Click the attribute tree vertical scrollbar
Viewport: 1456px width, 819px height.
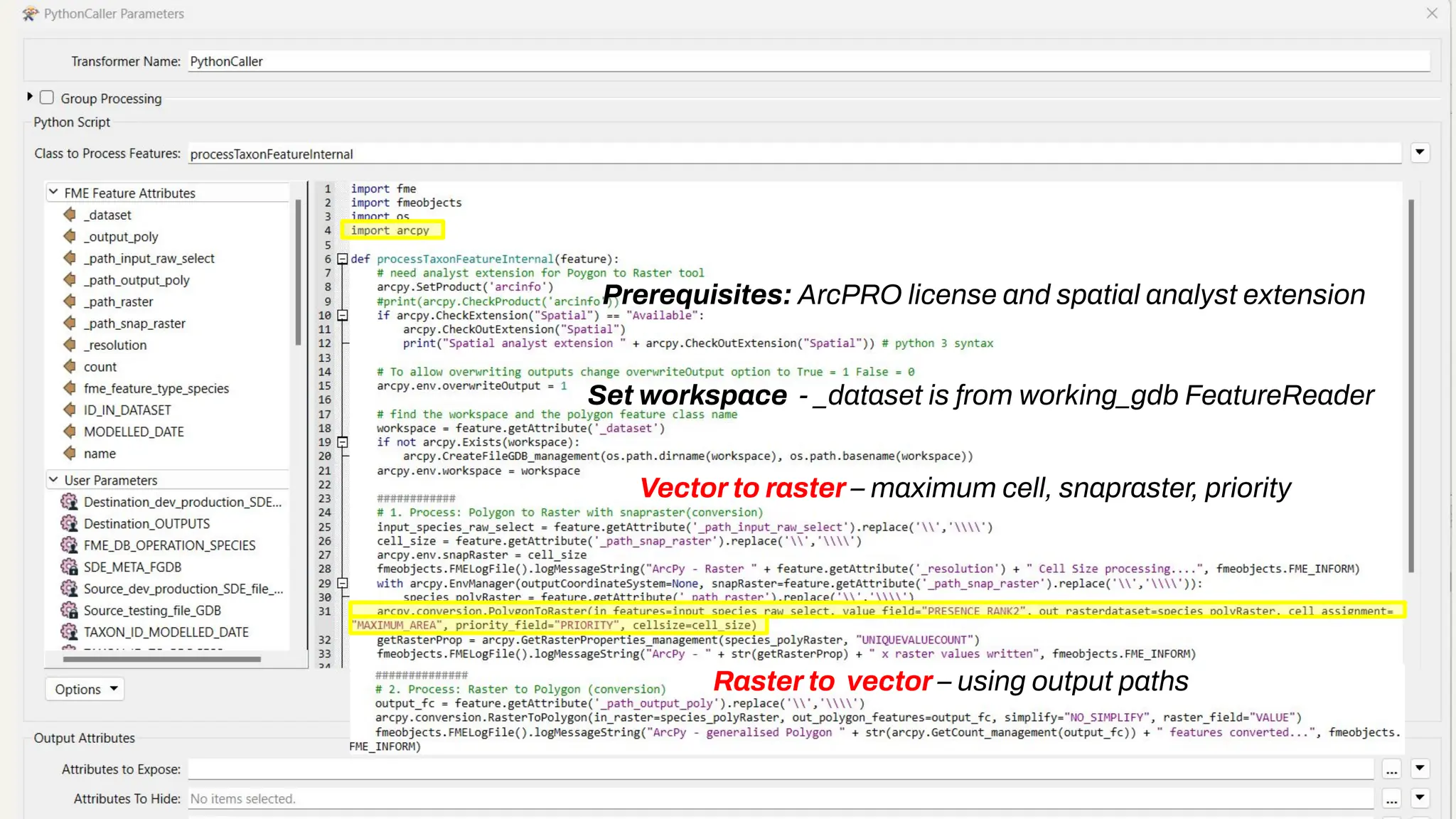pos(298,273)
